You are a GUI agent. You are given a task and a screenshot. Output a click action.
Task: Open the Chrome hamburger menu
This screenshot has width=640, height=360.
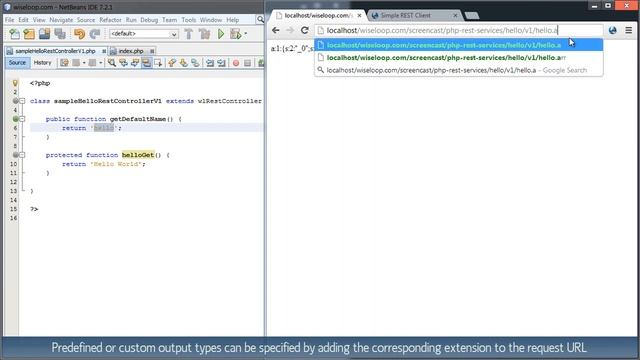point(629,30)
